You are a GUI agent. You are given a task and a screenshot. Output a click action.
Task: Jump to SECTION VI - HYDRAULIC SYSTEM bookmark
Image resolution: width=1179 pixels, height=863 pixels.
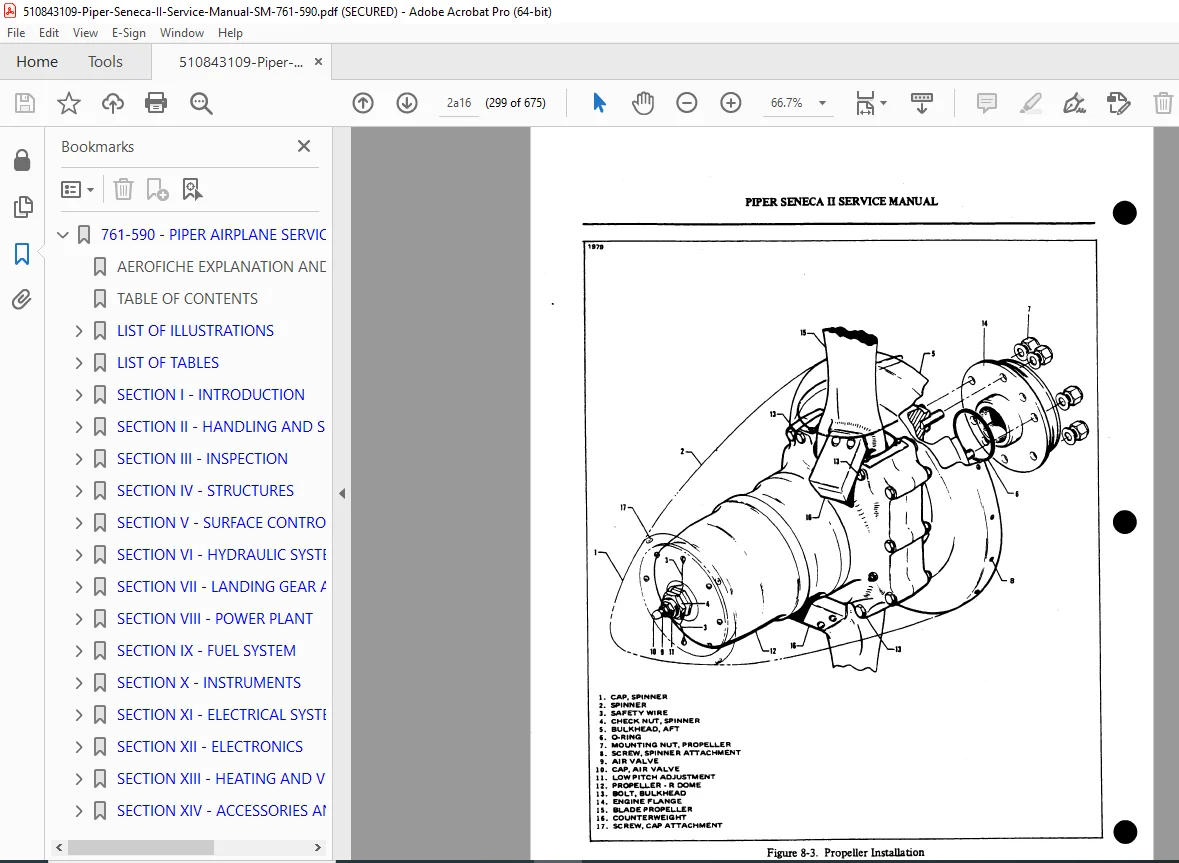[x=221, y=555]
